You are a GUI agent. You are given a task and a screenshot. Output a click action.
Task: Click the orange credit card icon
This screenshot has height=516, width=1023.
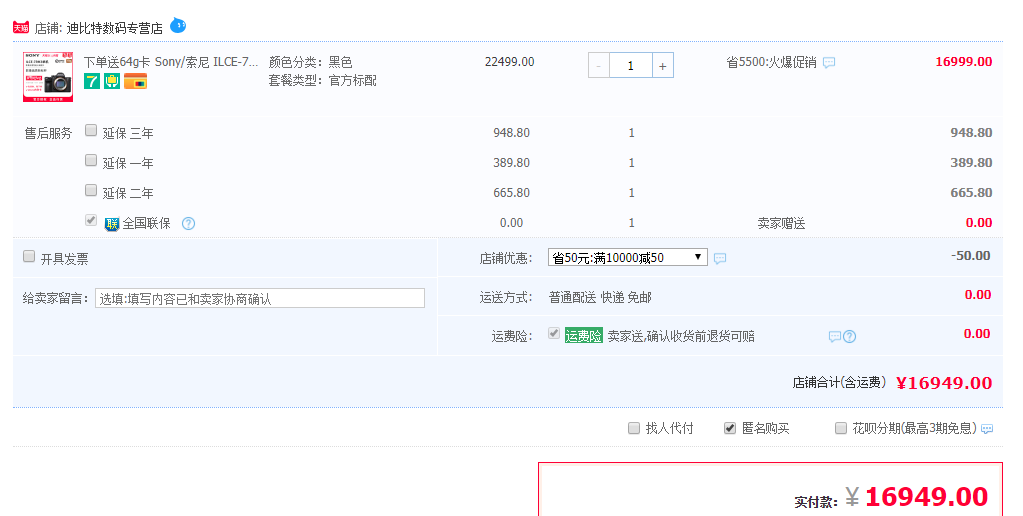[x=135, y=82]
